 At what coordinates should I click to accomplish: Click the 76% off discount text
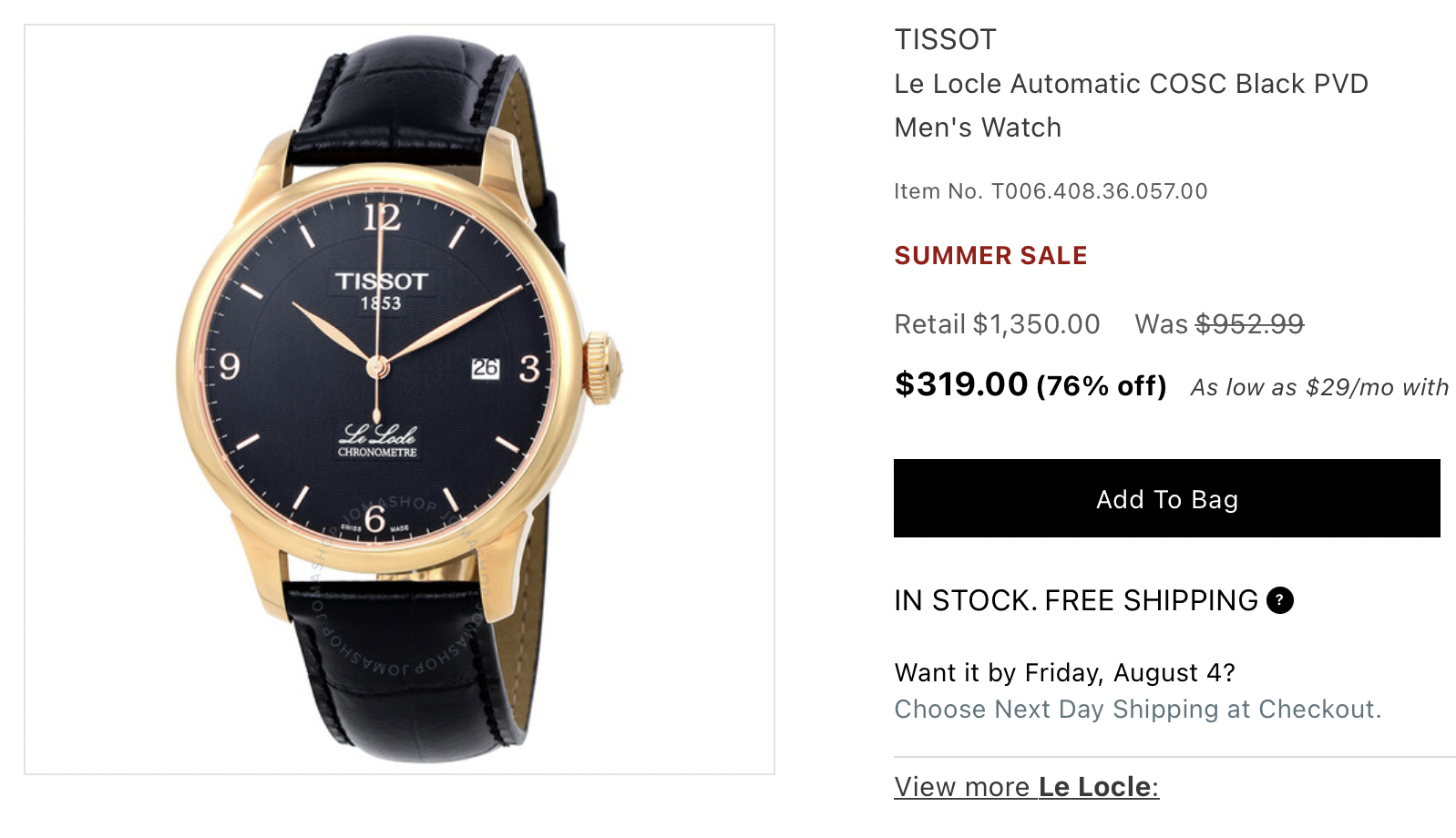1102,386
